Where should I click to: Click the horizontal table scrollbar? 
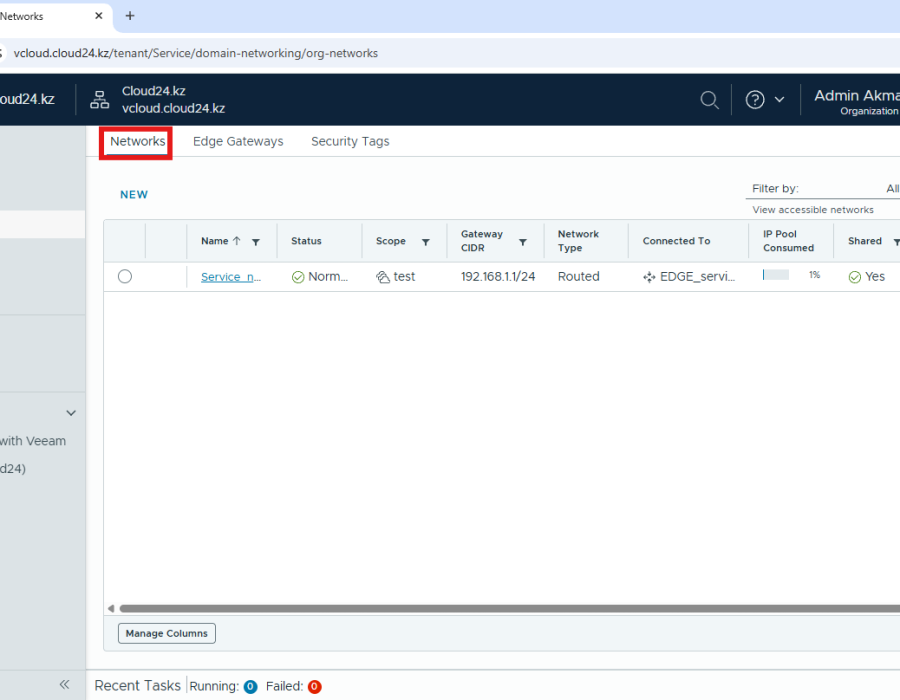[x=510, y=608]
